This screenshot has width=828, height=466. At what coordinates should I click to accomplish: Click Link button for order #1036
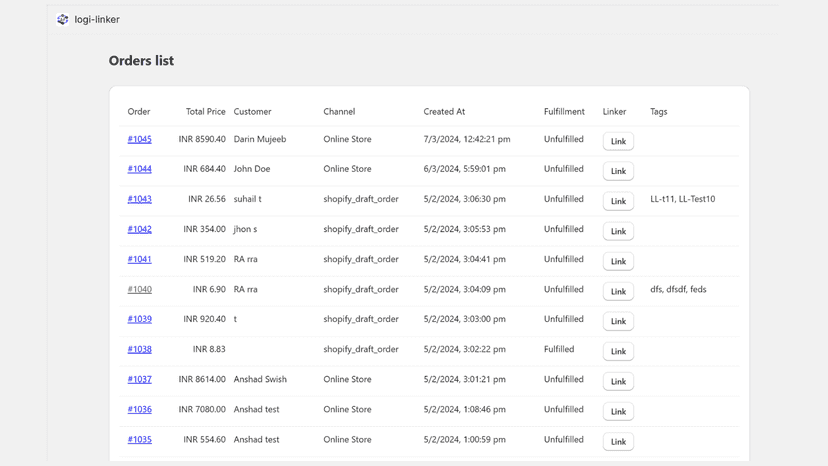pyautogui.click(x=618, y=411)
